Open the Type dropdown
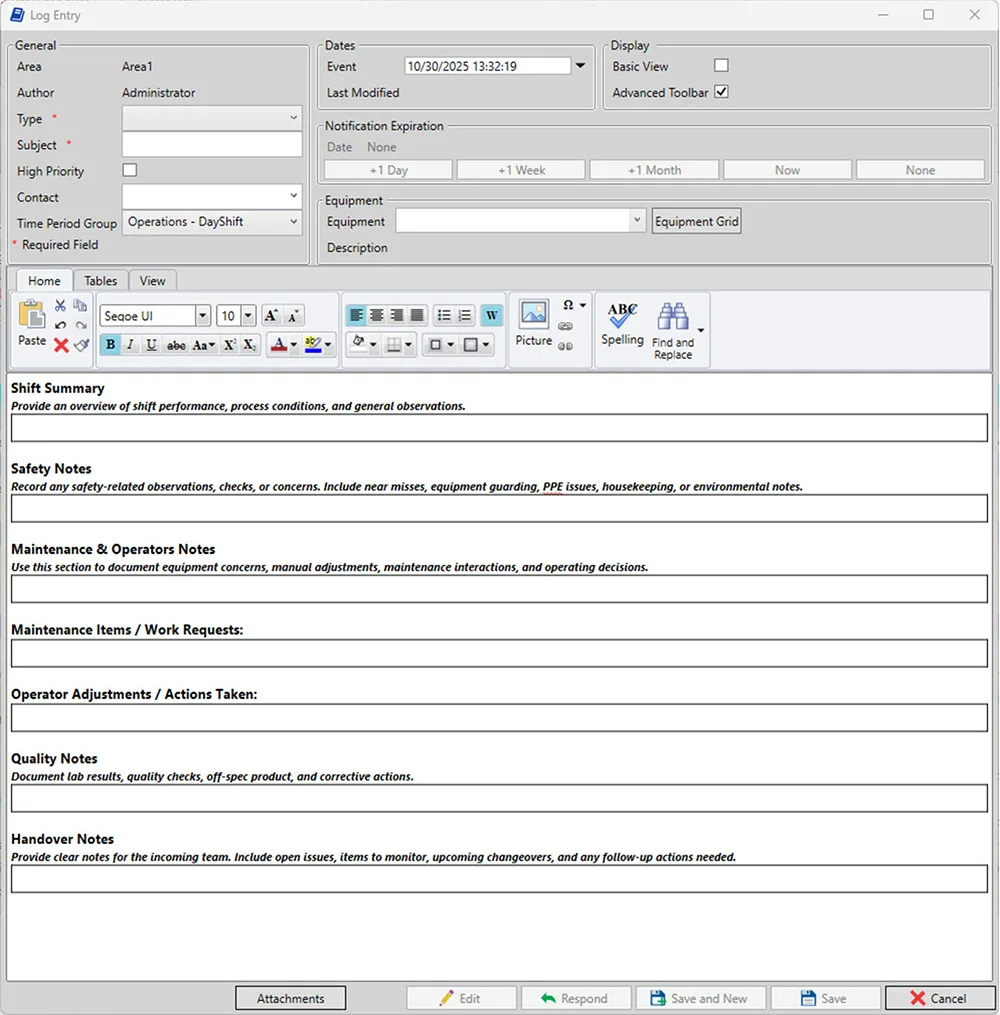The width and height of the screenshot is (1000, 1015). pyautogui.click(x=294, y=118)
